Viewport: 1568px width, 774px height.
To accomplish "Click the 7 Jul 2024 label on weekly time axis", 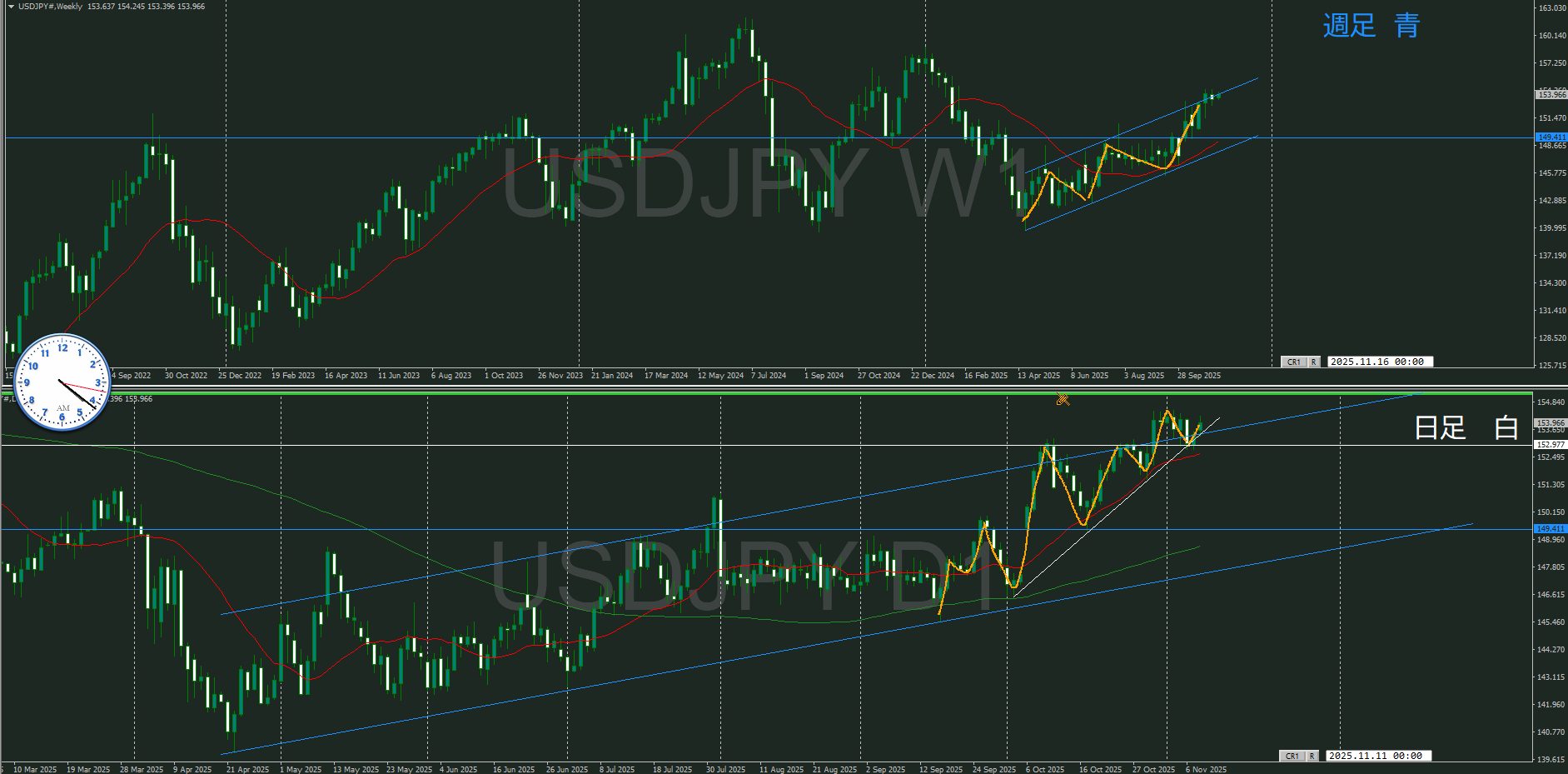I will pyautogui.click(x=769, y=376).
